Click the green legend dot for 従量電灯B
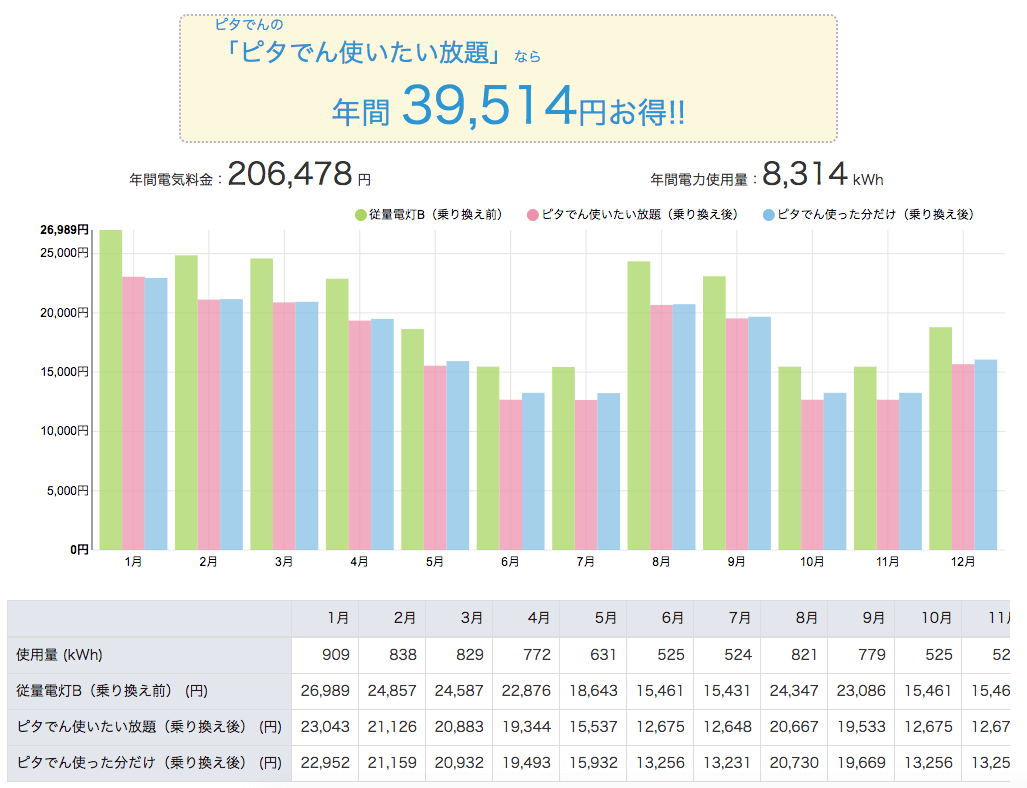 point(360,215)
